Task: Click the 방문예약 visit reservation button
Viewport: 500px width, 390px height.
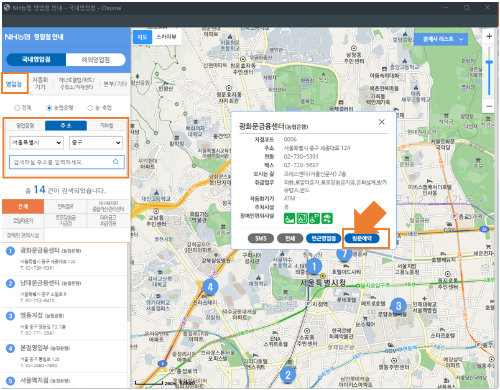Action: [x=362, y=238]
